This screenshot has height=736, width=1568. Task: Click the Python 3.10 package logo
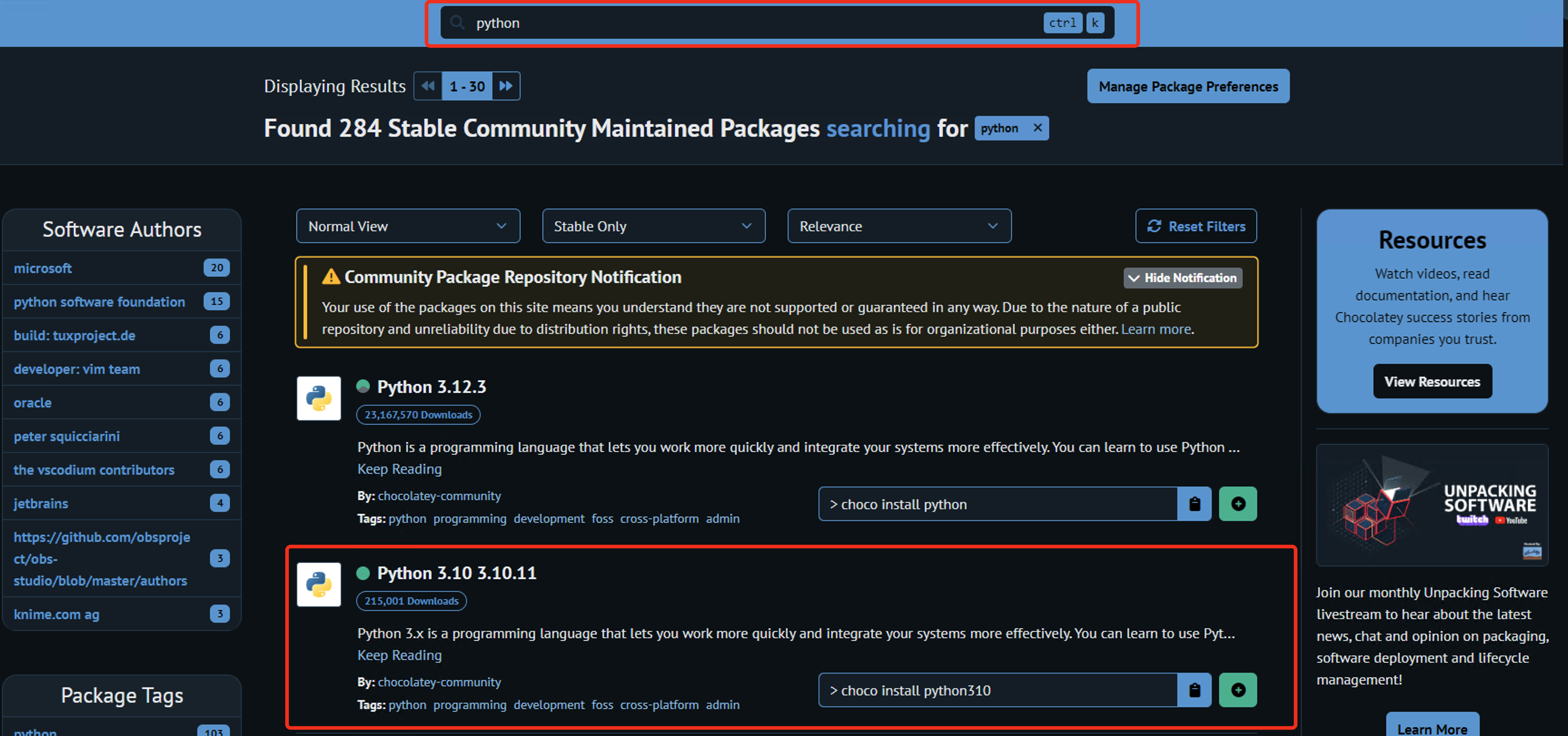coord(318,584)
